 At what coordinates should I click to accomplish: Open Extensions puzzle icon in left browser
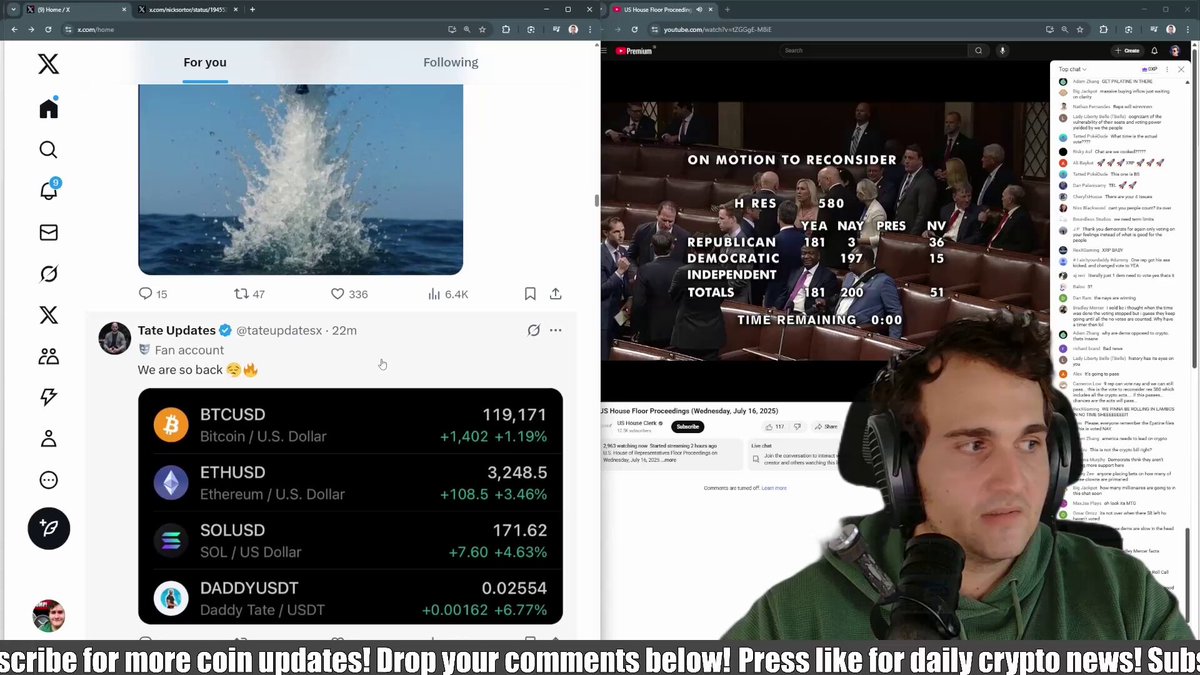point(506,29)
